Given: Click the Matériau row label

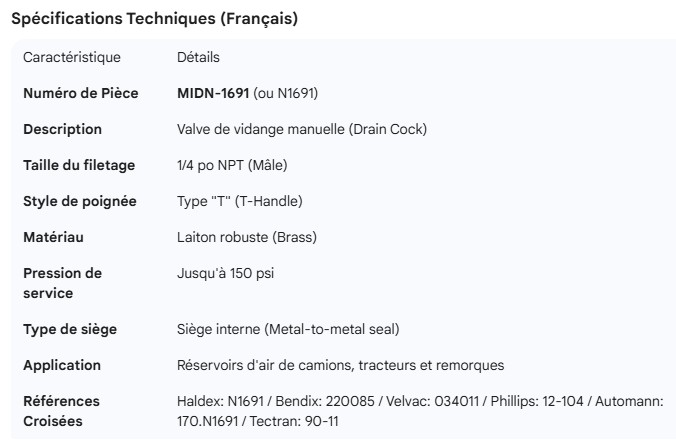Looking at the screenshot, I should (53, 237).
